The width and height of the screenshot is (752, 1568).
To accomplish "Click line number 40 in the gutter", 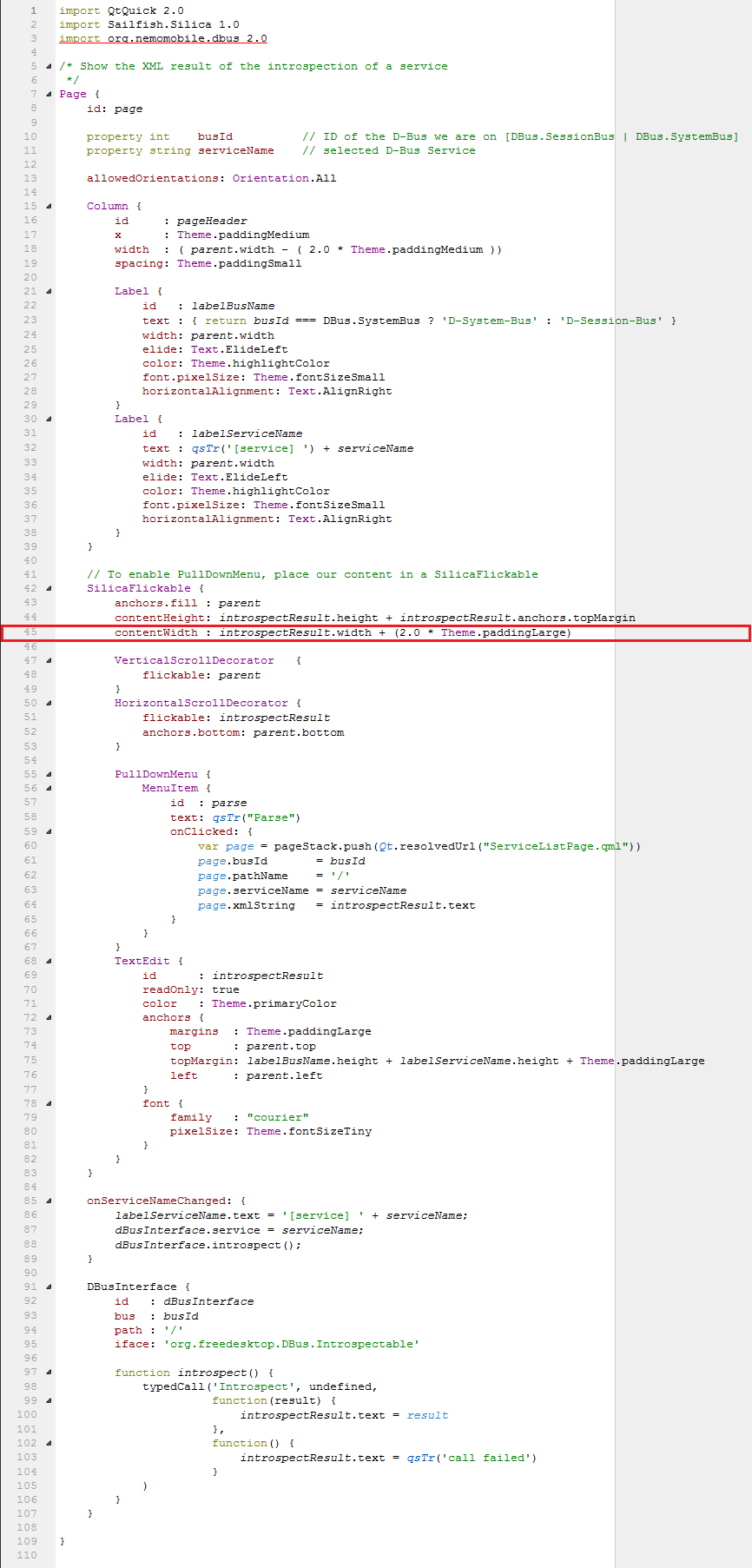I will point(30,560).
